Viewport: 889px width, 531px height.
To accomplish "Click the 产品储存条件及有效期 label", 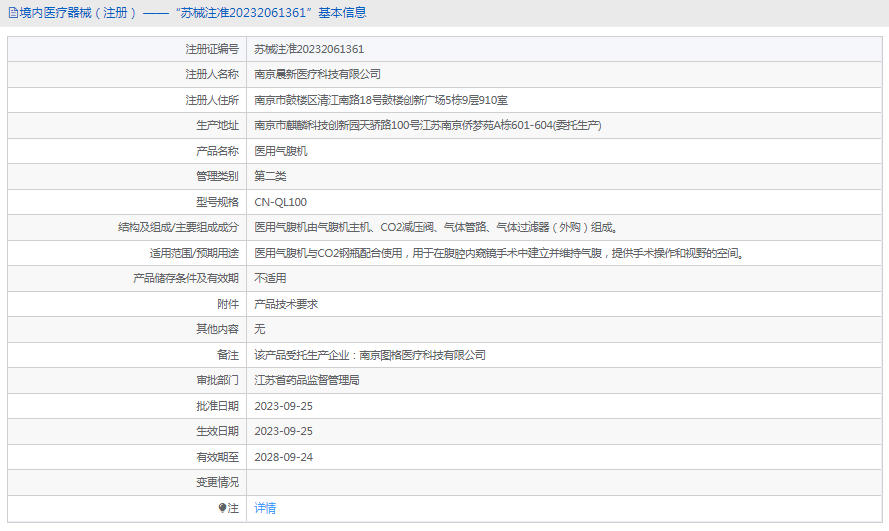I will (186, 278).
